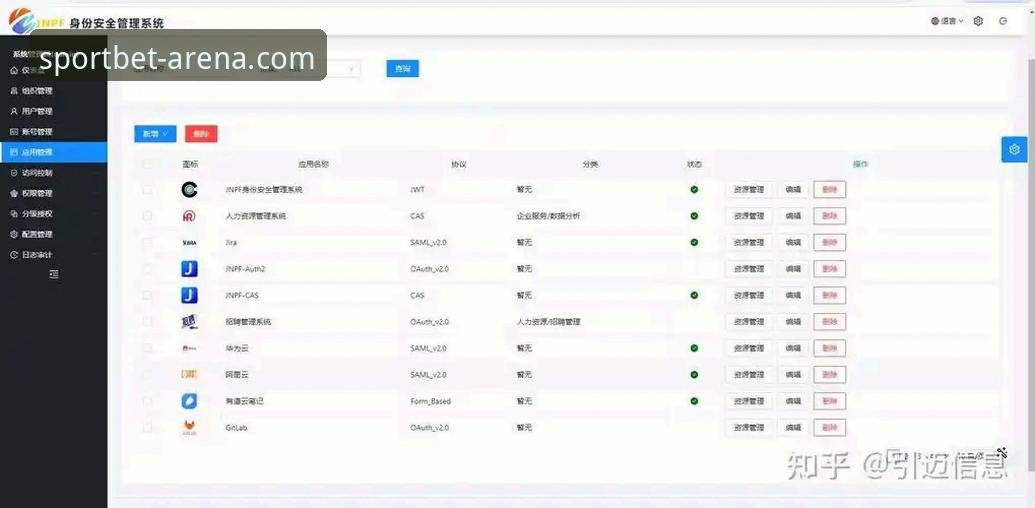
Task: Click 资源管理 for the 有道云笔记 row
Action: [x=749, y=400]
